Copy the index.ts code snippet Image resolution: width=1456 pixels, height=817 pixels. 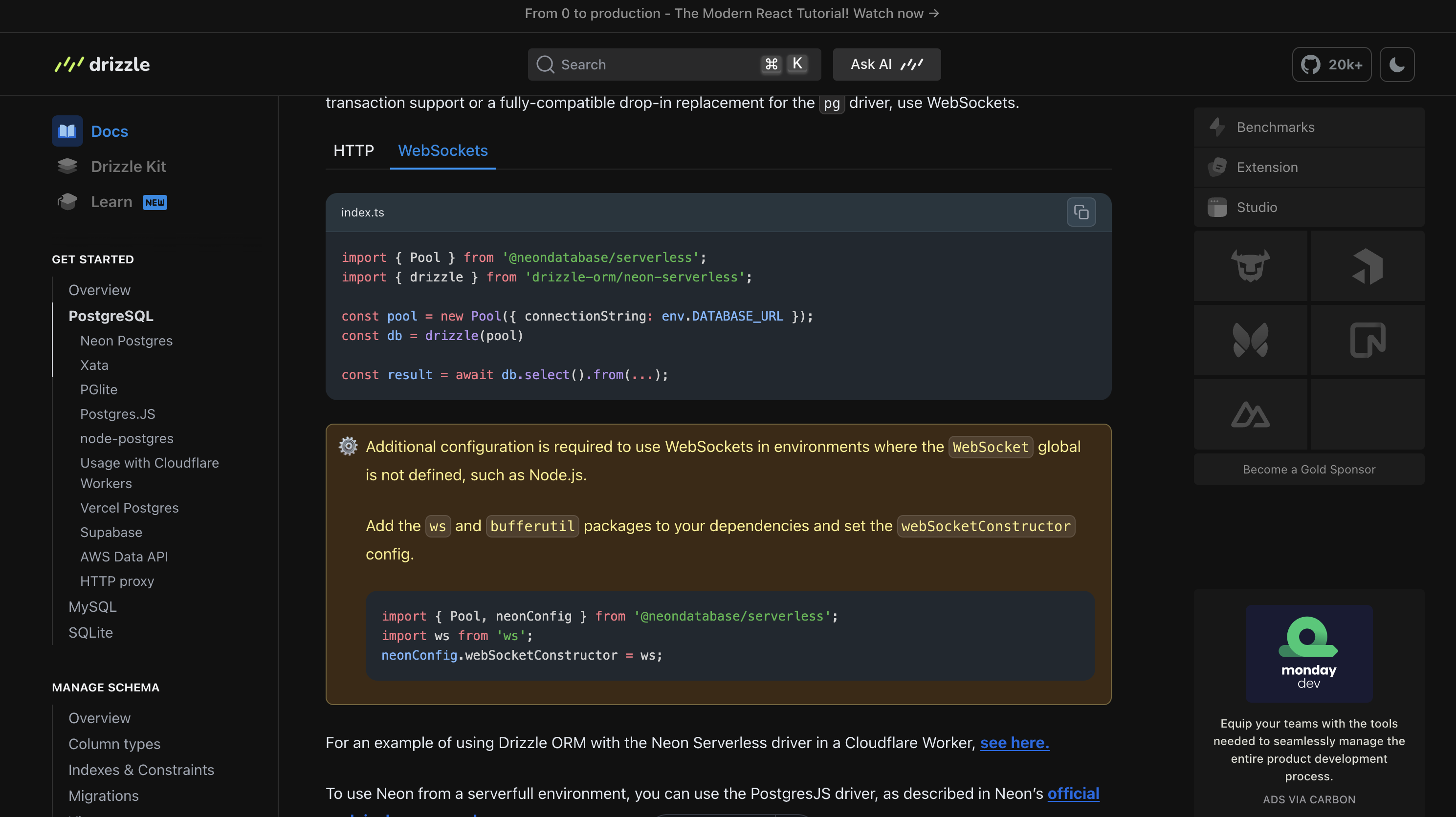(1081, 213)
